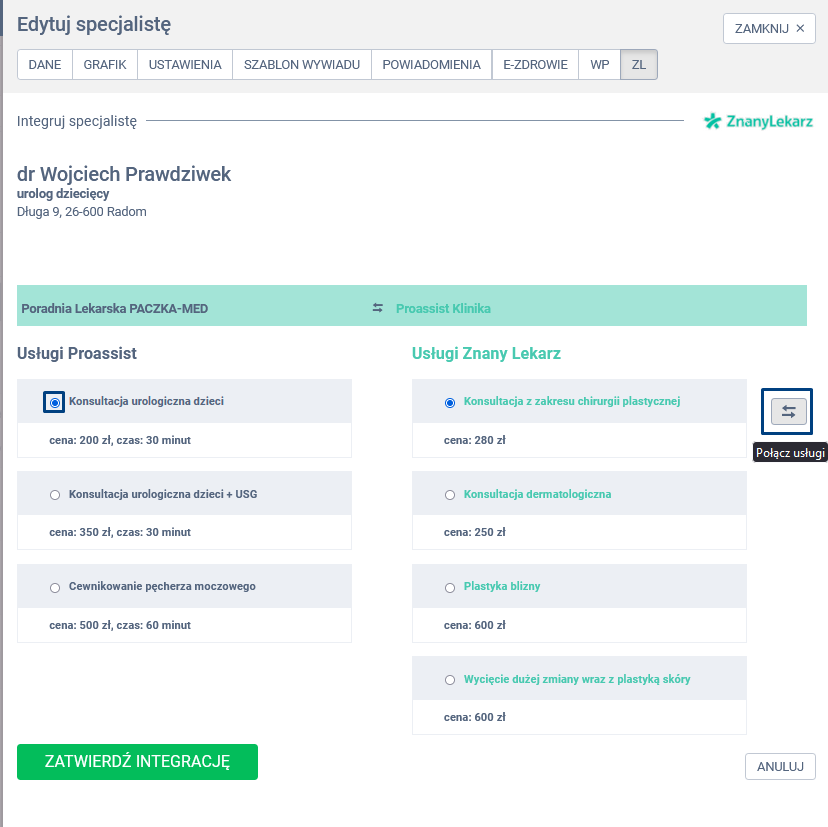
Task: Open the POWIADOMIENIA tab
Action: tap(432, 65)
